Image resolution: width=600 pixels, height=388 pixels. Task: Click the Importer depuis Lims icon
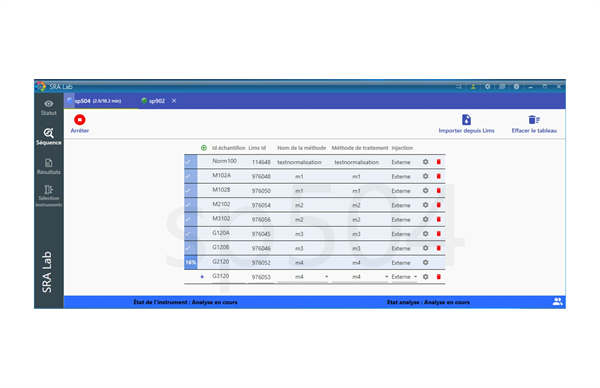click(x=466, y=120)
